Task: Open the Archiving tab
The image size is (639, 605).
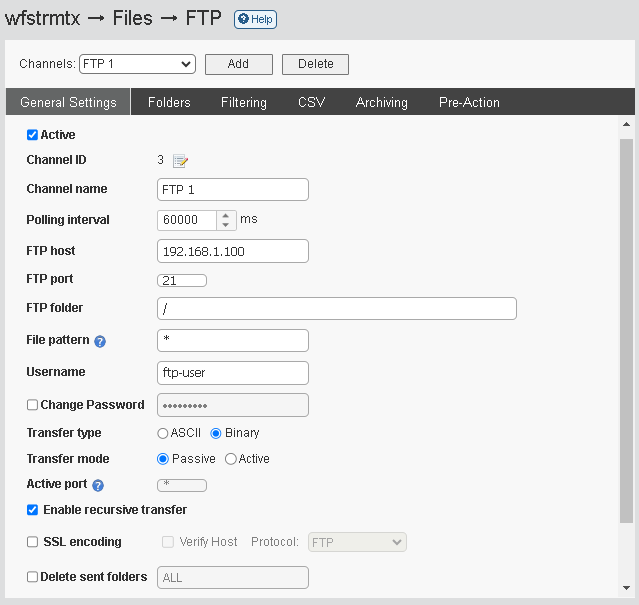Action: pyautogui.click(x=381, y=102)
